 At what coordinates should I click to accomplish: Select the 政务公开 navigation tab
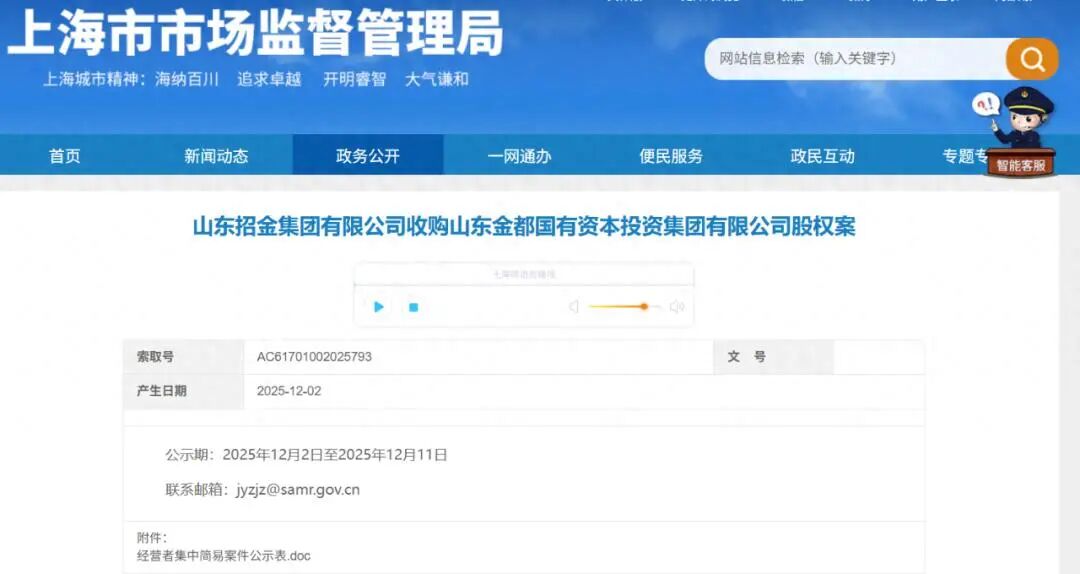[x=368, y=156]
